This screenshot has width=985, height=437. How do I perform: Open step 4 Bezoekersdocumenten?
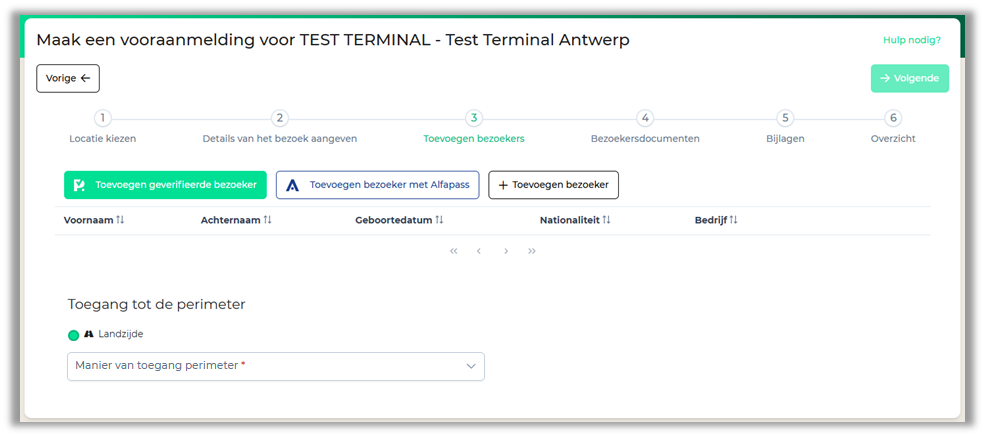[x=645, y=119]
